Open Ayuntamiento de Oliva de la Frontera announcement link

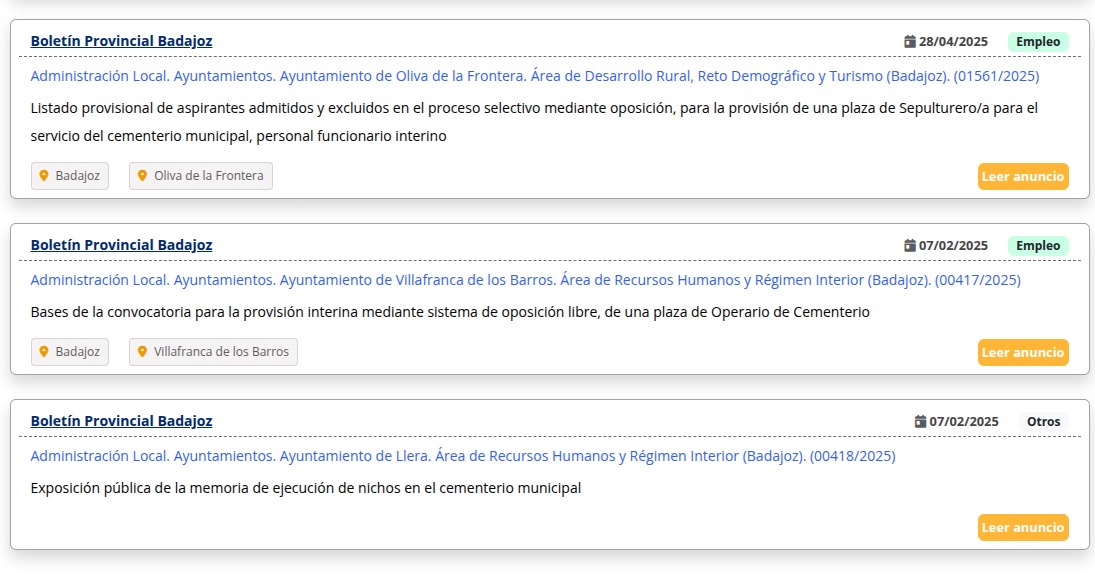[535, 76]
